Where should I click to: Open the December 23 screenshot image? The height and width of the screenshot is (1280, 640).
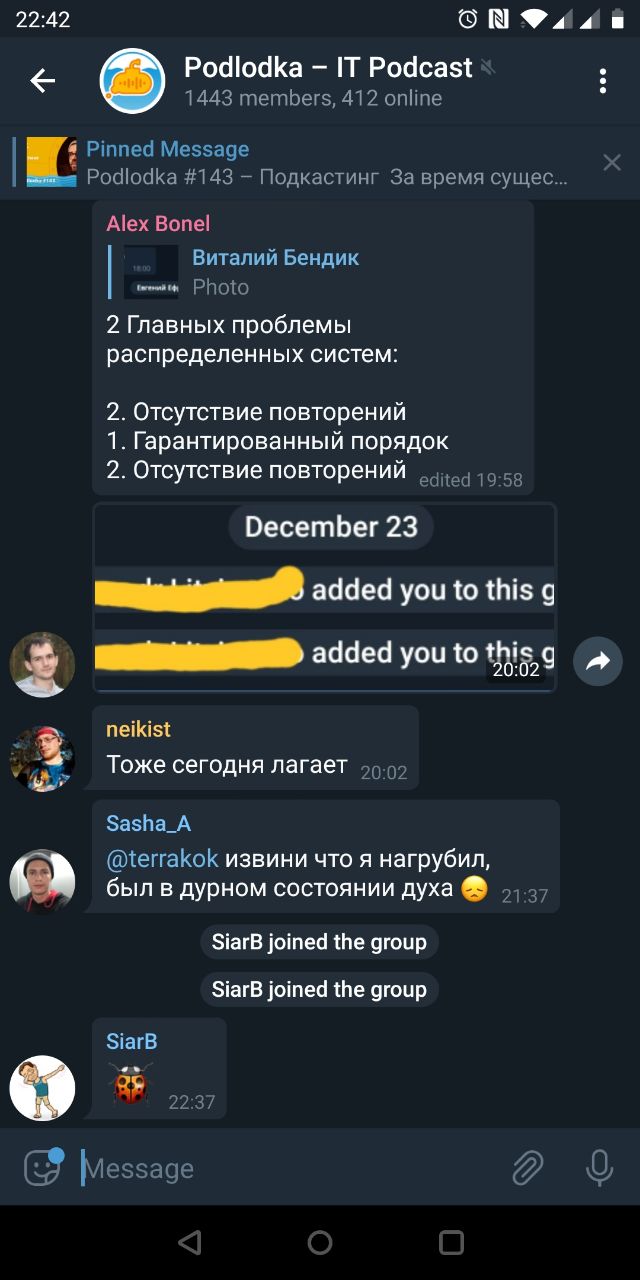pyautogui.click(x=325, y=598)
